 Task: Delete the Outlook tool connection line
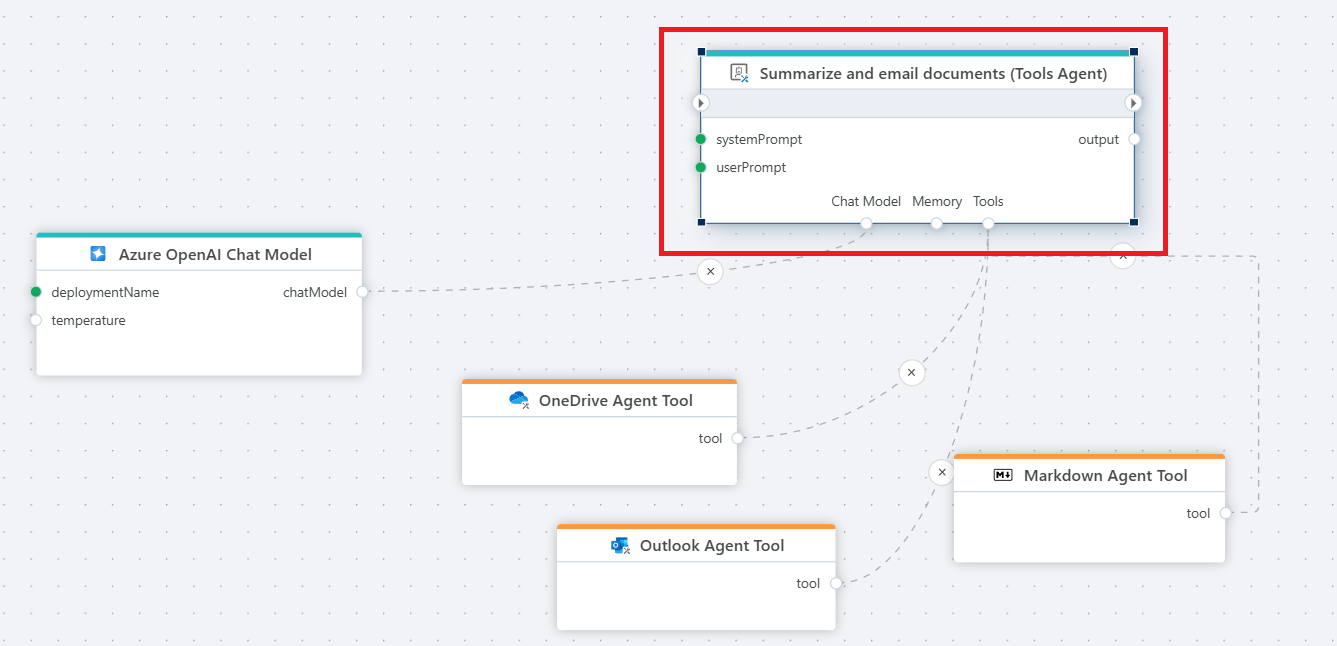pyautogui.click(x=941, y=472)
